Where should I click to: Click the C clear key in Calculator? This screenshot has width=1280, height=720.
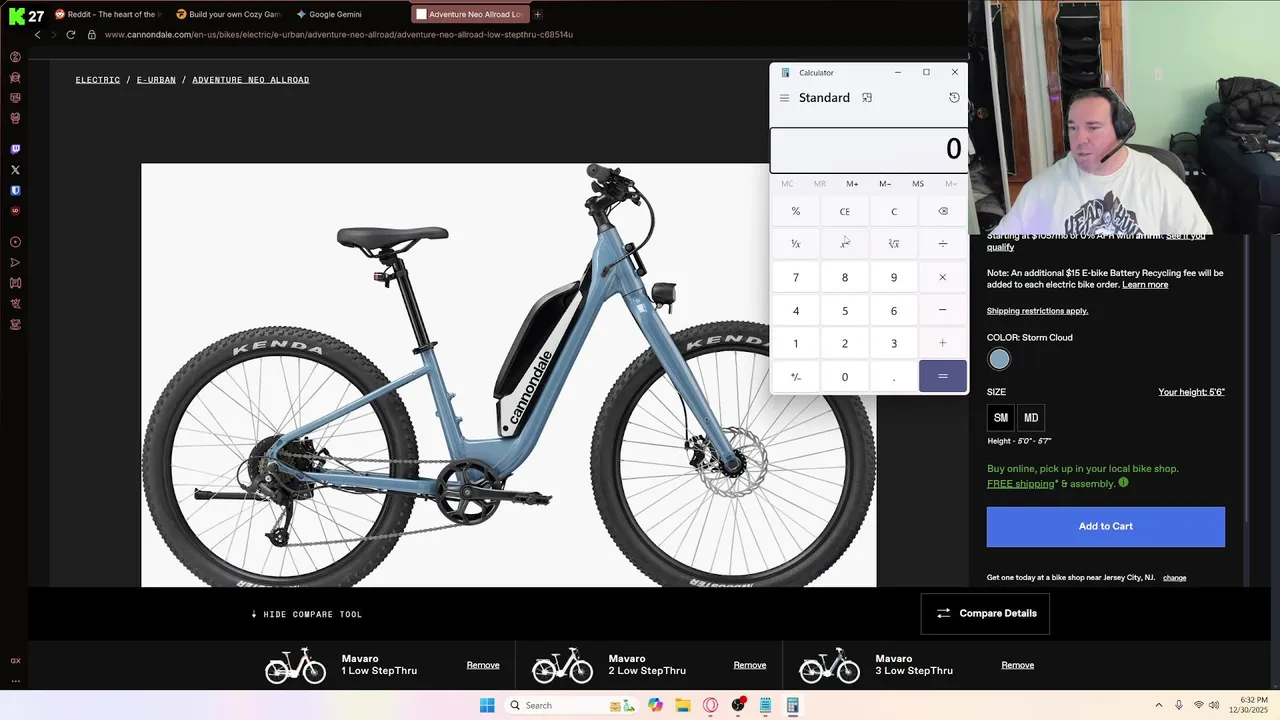point(894,211)
